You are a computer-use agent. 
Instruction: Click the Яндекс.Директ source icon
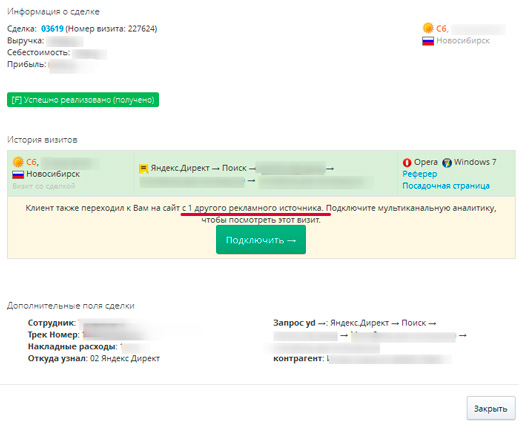tap(143, 169)
